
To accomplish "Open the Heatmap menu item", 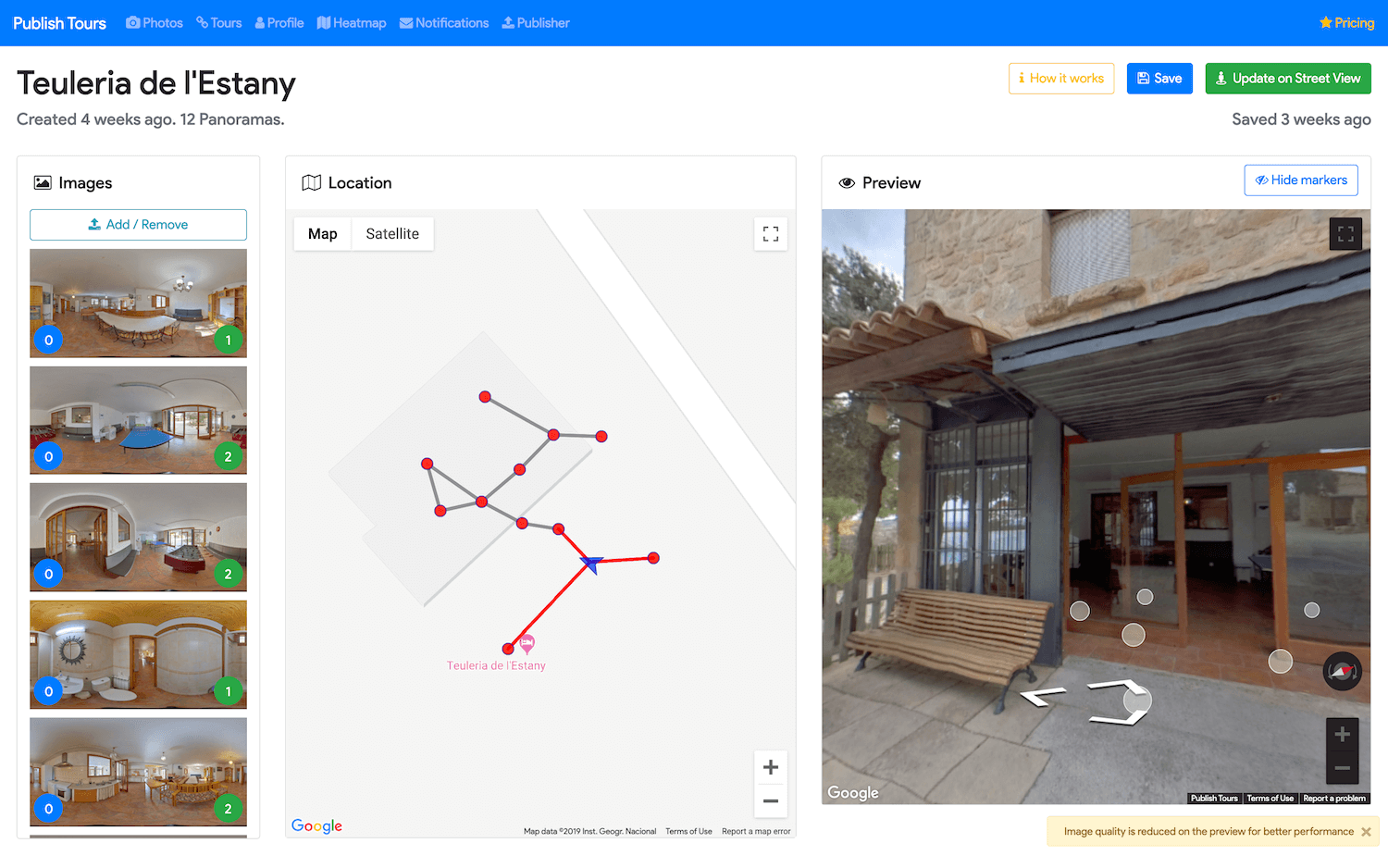I will pos(352,23).
